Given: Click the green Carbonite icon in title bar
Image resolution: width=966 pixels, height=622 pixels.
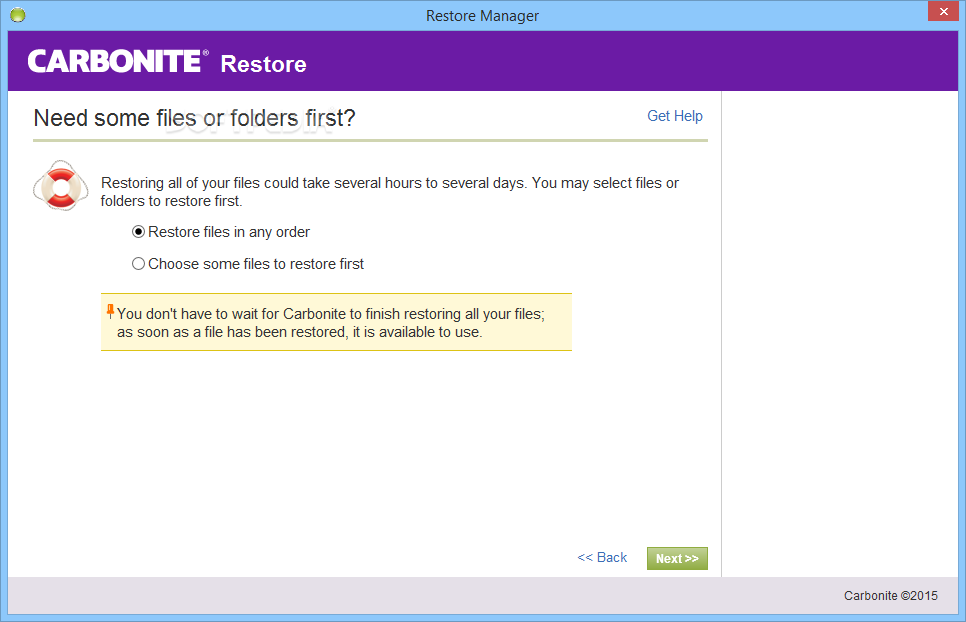Looking at the screenshot, I should (18, 15).
